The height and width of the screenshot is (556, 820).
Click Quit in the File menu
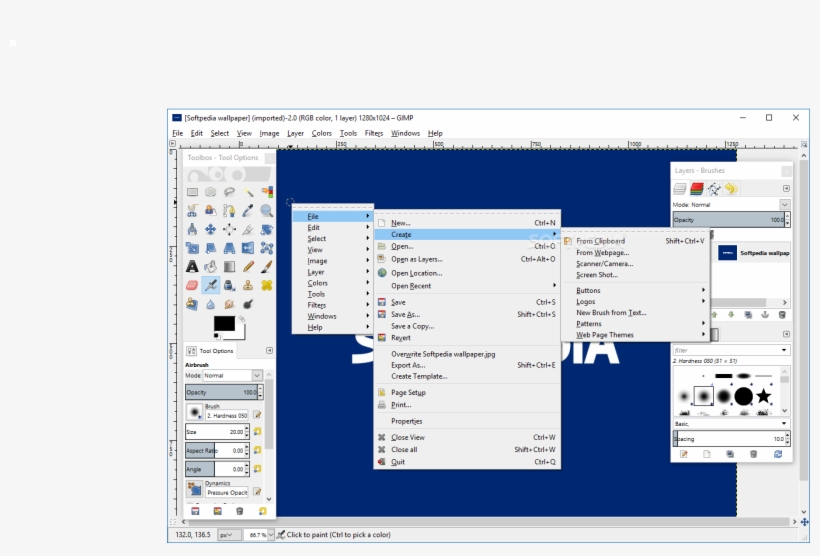pos(468,462)
